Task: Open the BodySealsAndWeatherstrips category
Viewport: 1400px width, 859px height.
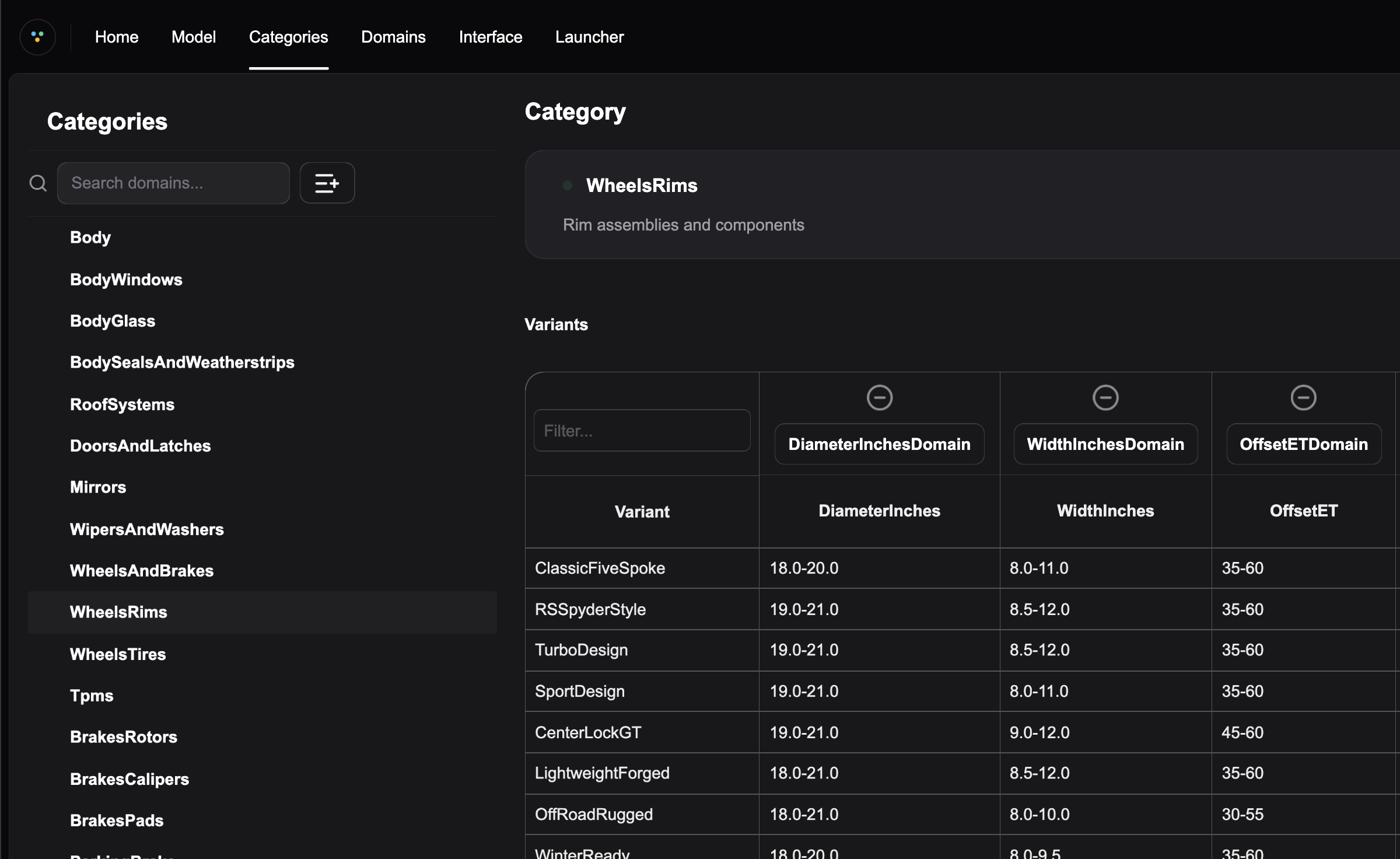Action: coord(182,362)
